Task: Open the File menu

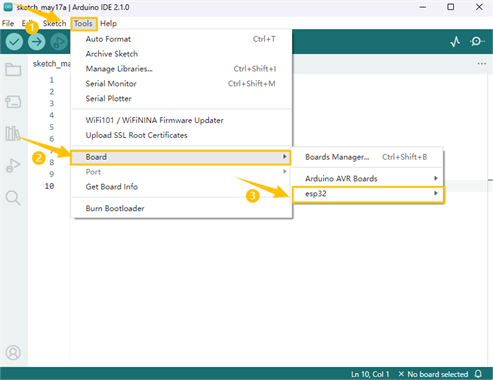Action: [8, 23]
